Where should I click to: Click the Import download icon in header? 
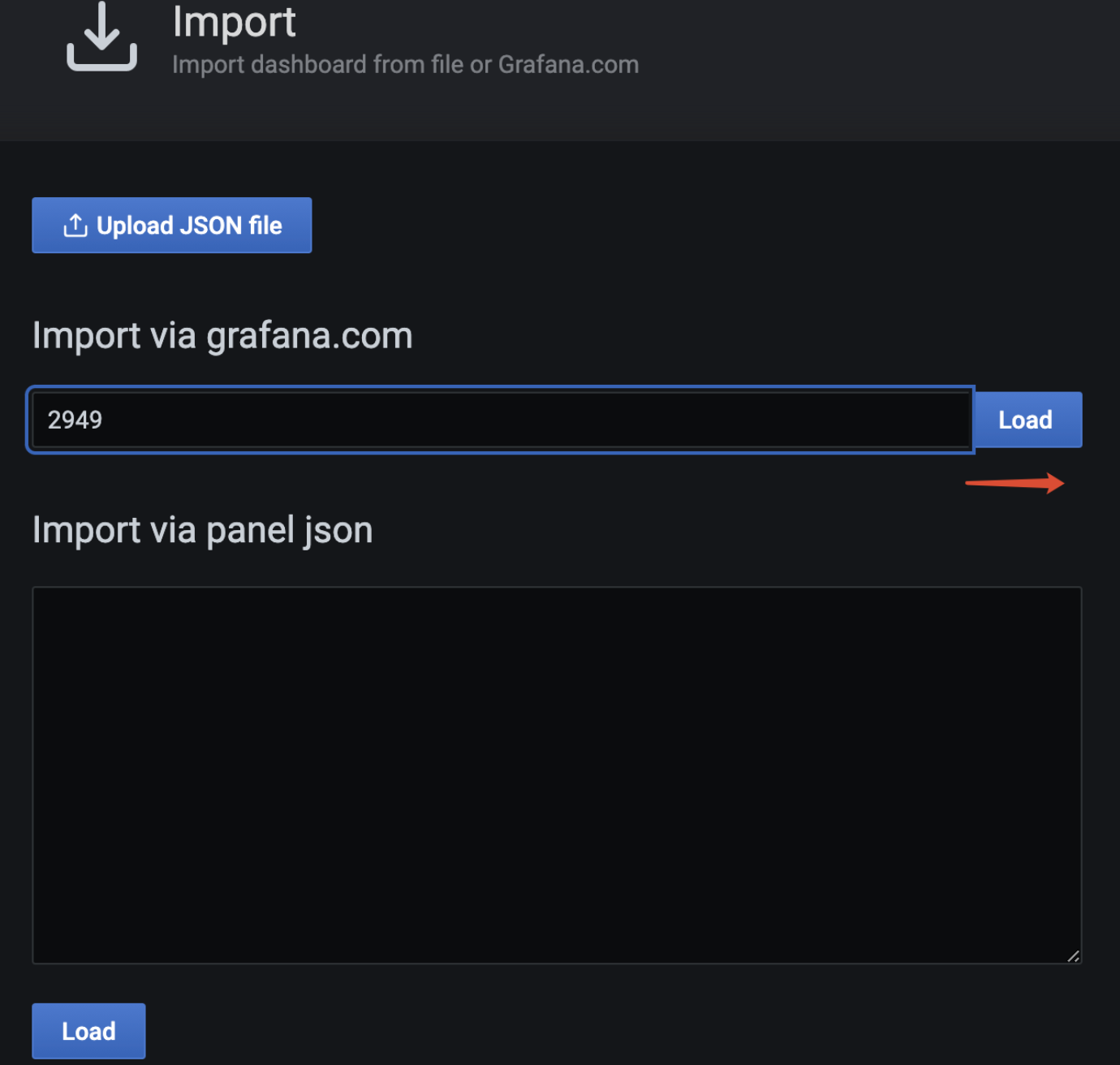click(x=101, y=37)
